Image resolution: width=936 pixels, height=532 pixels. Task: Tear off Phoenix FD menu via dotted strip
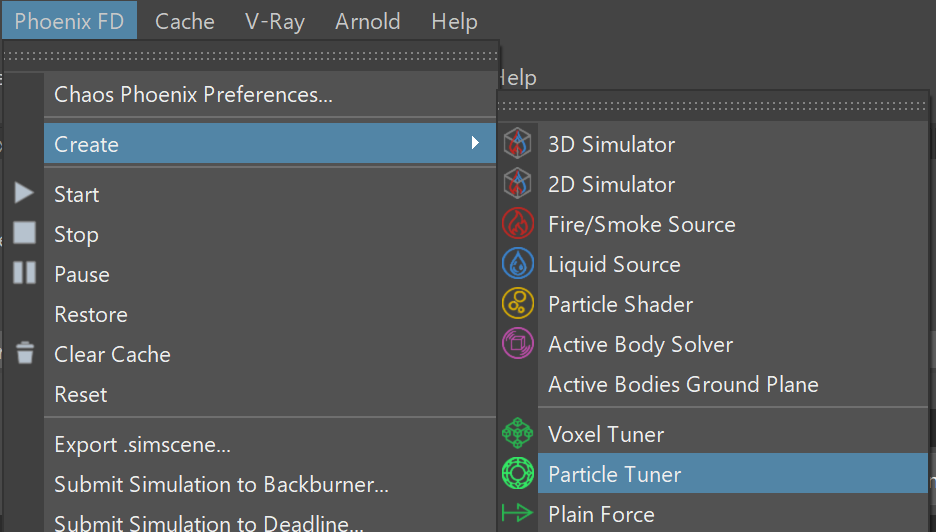click(x=251, y=56)
